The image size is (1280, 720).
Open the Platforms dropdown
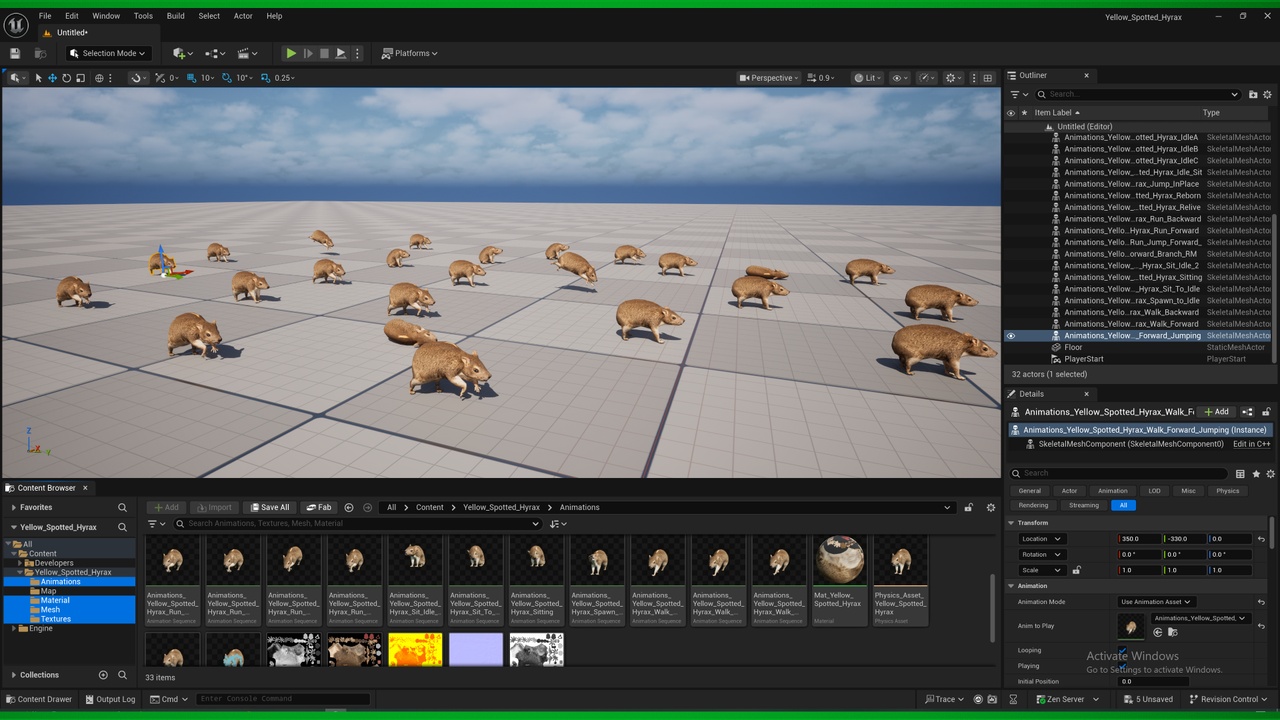coord(410,53)
